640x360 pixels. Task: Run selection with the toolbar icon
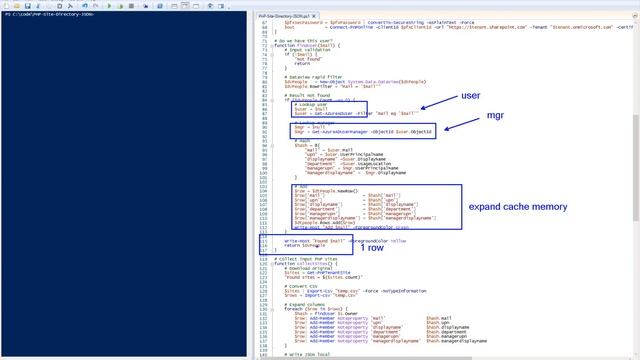tap(120, 6)
